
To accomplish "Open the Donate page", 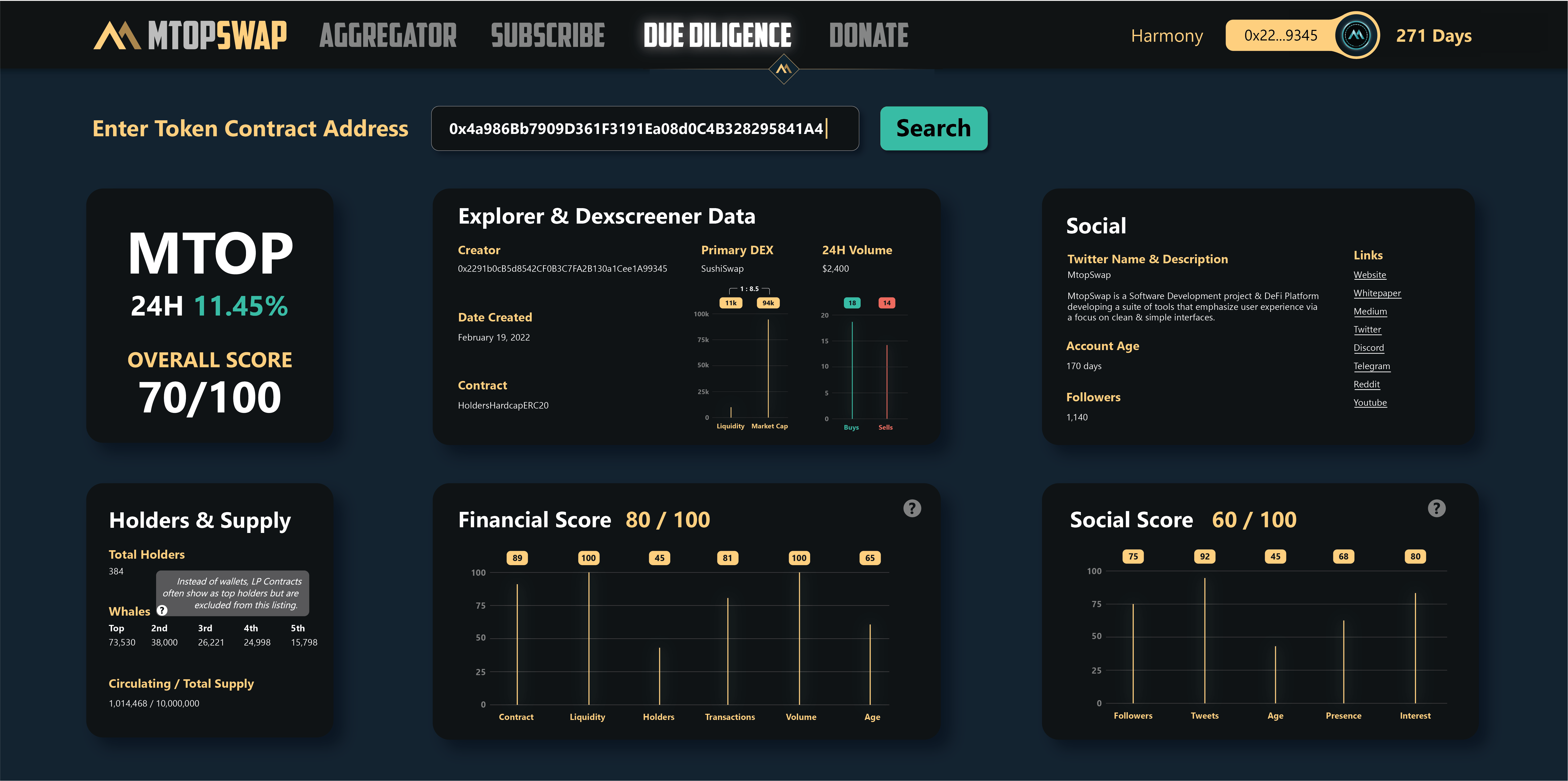I will click(x=869, y=35).
